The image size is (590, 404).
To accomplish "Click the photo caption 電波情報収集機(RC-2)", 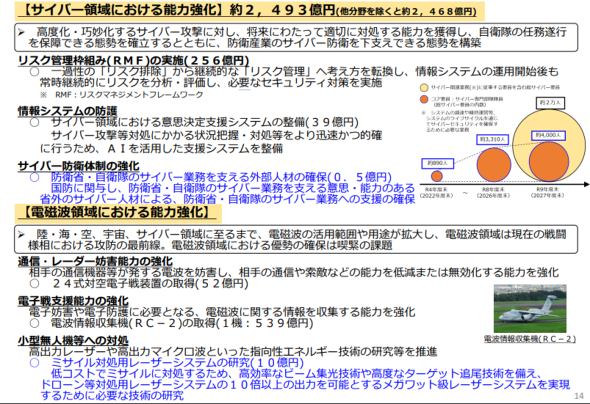I will coord(530,339).
